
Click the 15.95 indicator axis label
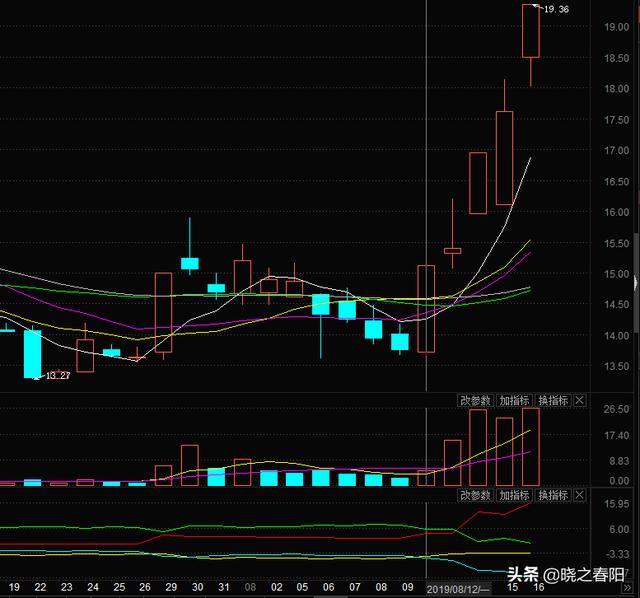[x=617, y=504]
